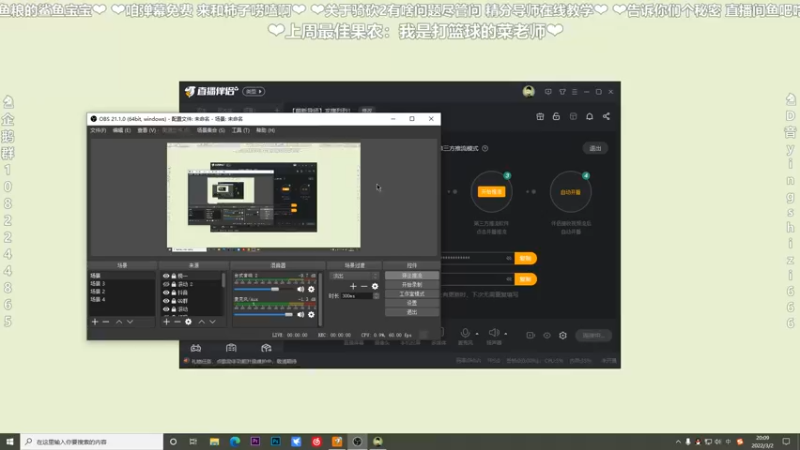Move the selected source up
Image resolution: width=800 pixels, height=450 pixels.
[202, 322]
